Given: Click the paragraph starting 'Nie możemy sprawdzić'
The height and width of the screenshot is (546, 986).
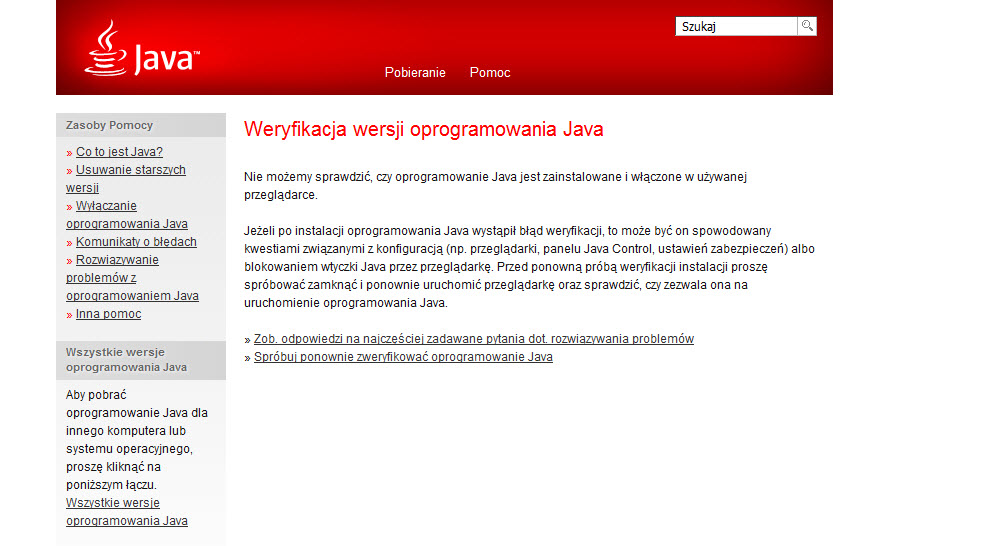Looking at the screenshot, I should click(x=496, y=186).
